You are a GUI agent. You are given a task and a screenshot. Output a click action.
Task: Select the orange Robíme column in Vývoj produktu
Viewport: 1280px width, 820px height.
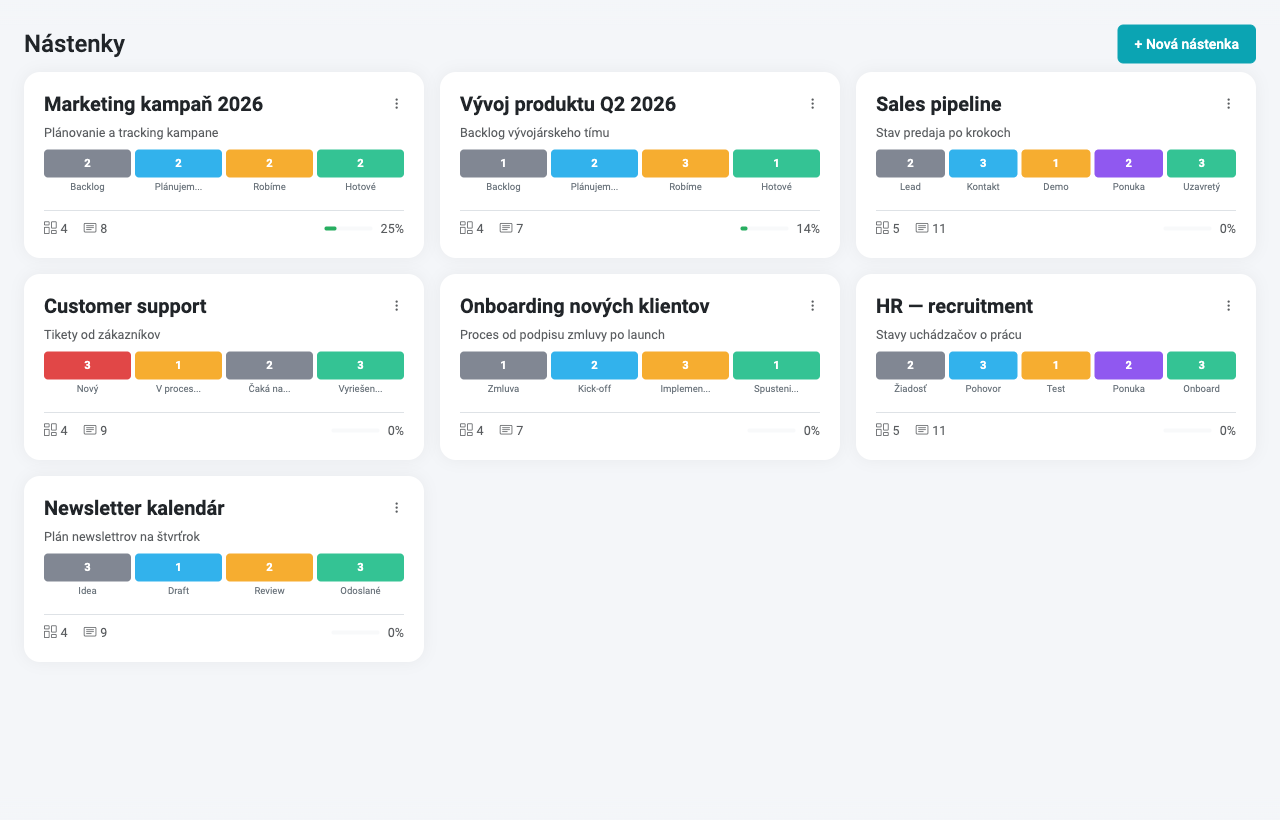[x=685, y=163]
